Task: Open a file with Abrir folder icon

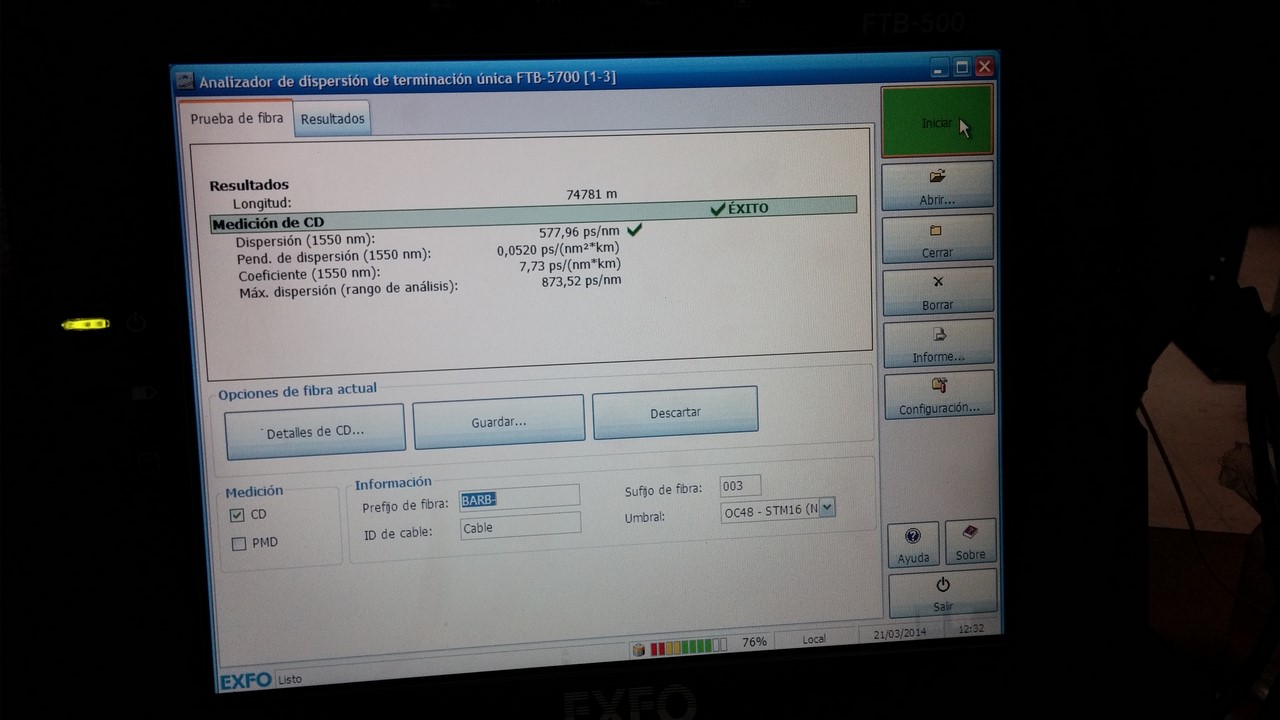Action: pos(937,177)
